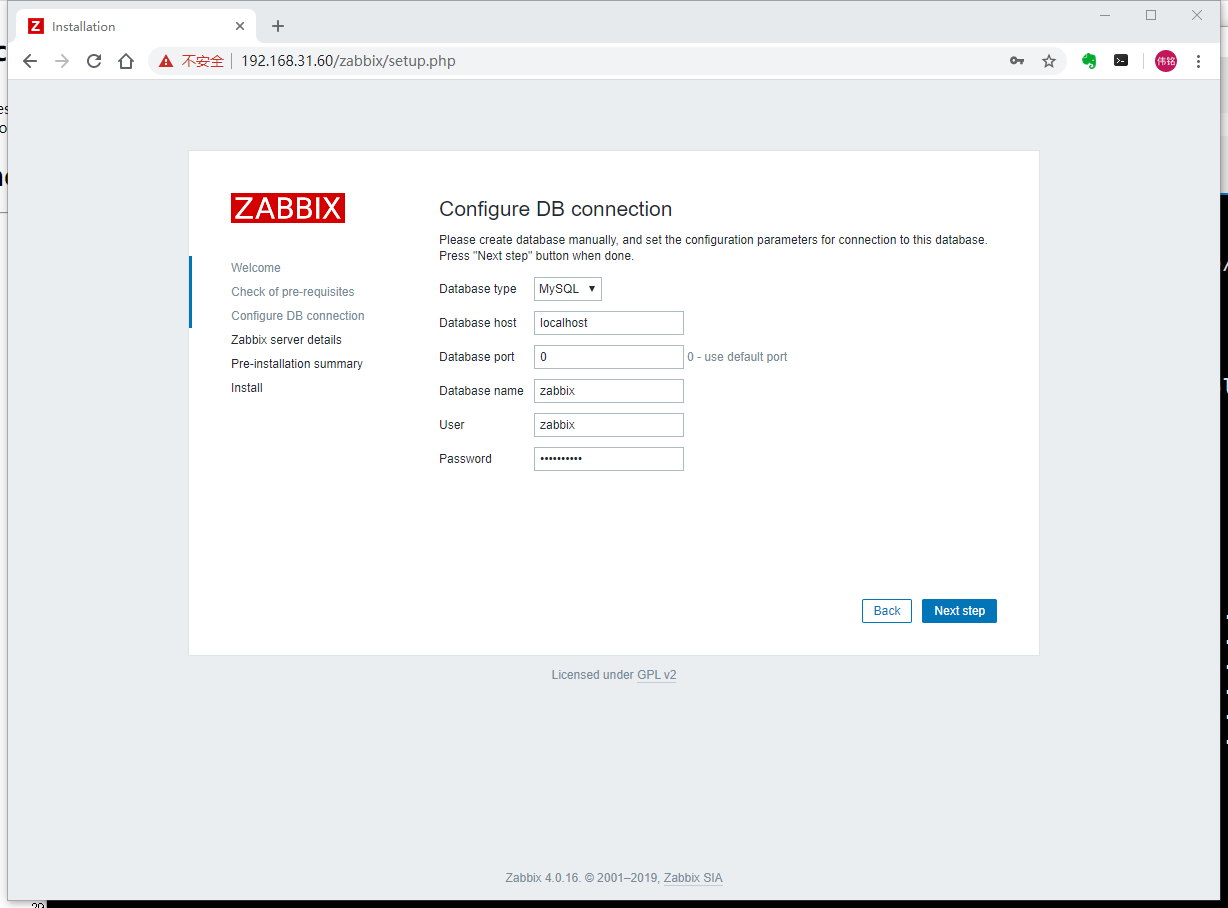Open the browser home page

coord(126,61)
